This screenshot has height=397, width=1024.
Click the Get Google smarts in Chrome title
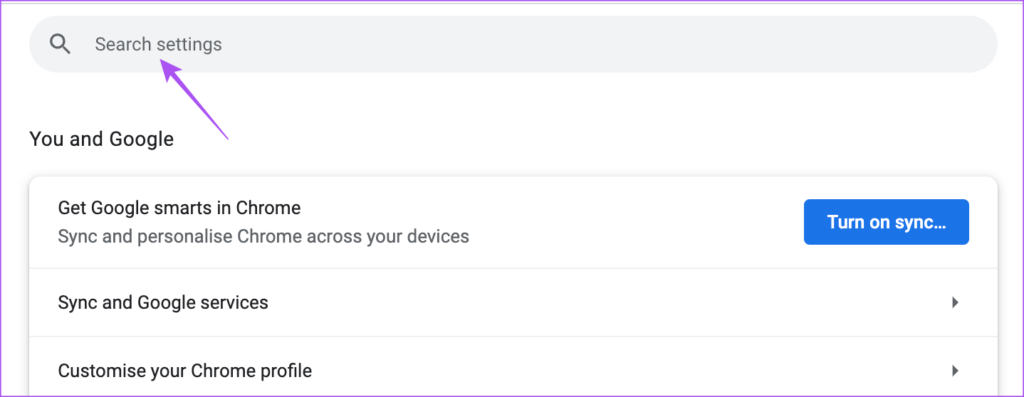[x=180, y=208]
